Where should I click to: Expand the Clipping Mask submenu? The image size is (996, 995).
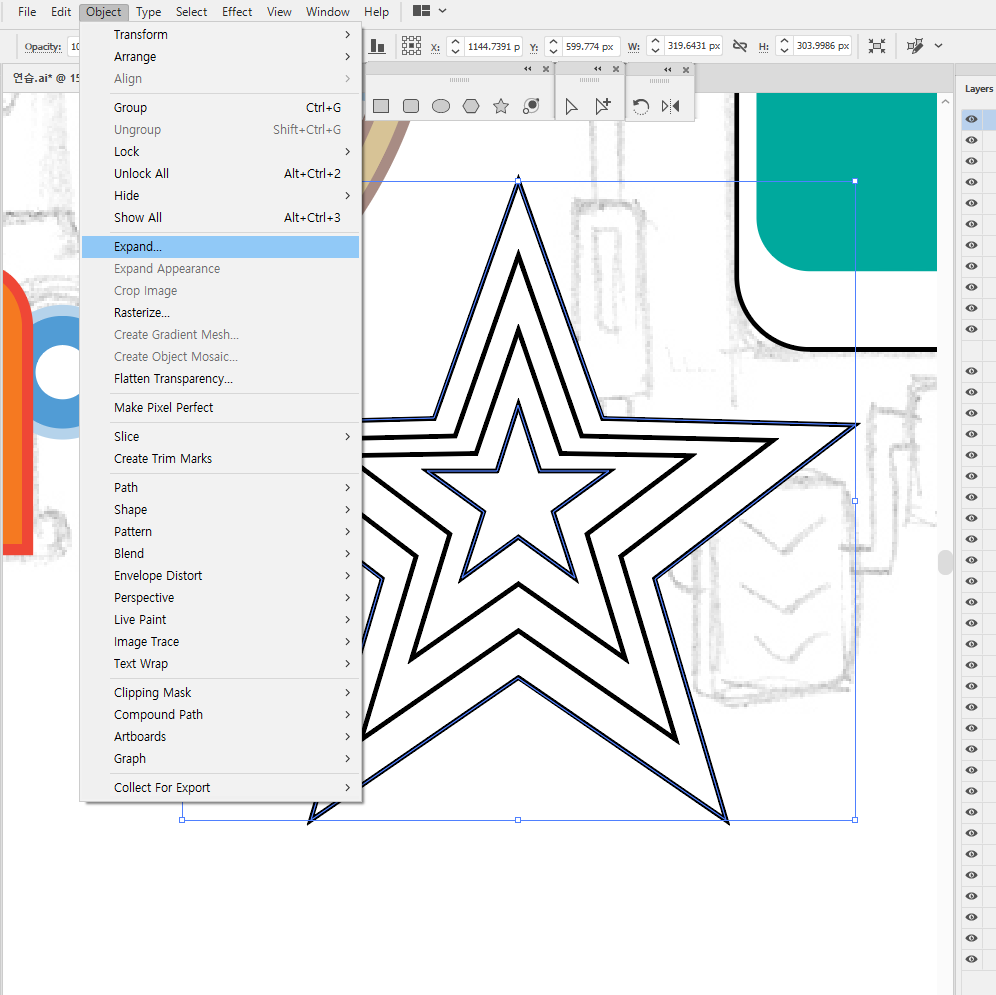coord(220,693)
